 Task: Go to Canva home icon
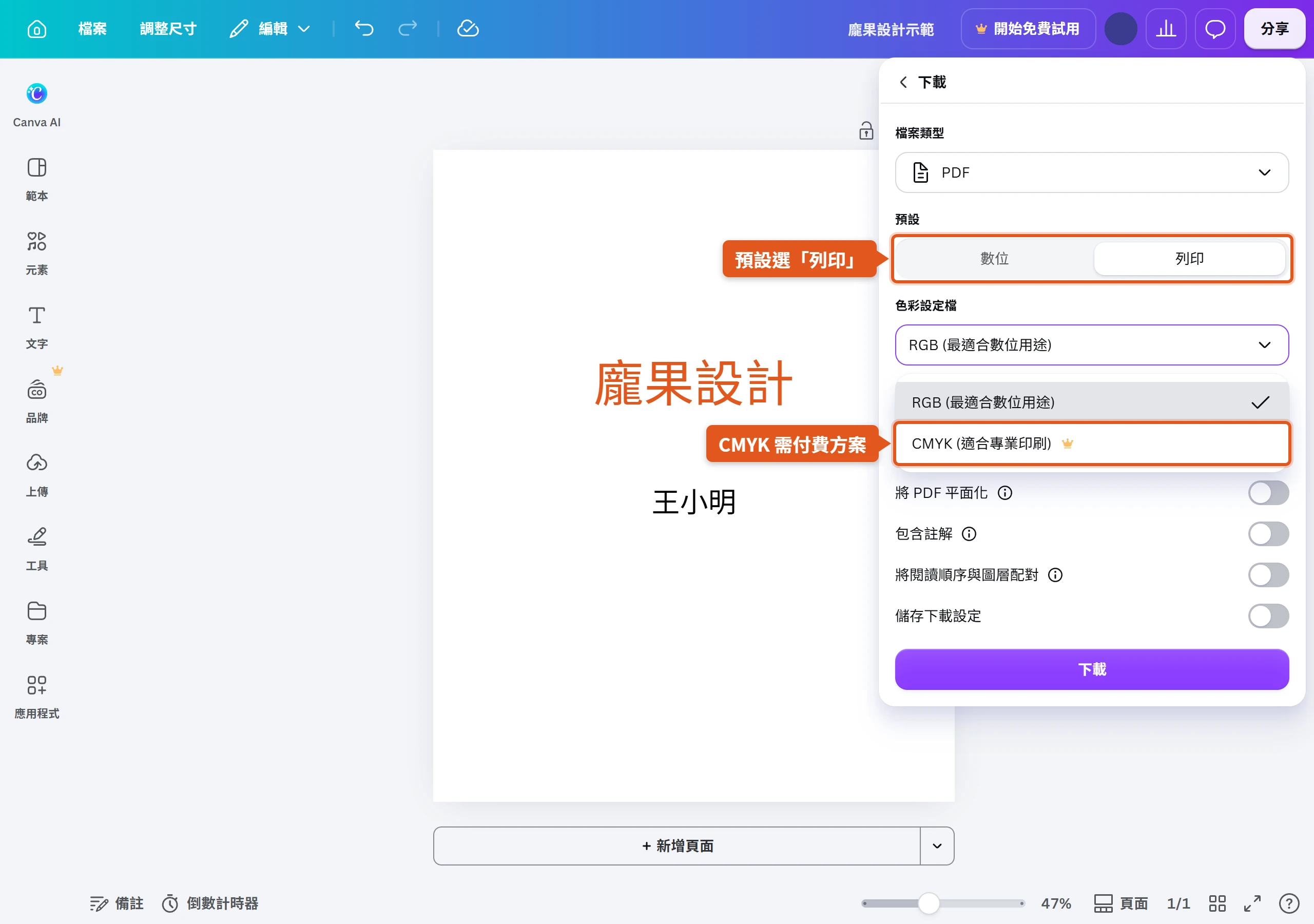point(36,29)
